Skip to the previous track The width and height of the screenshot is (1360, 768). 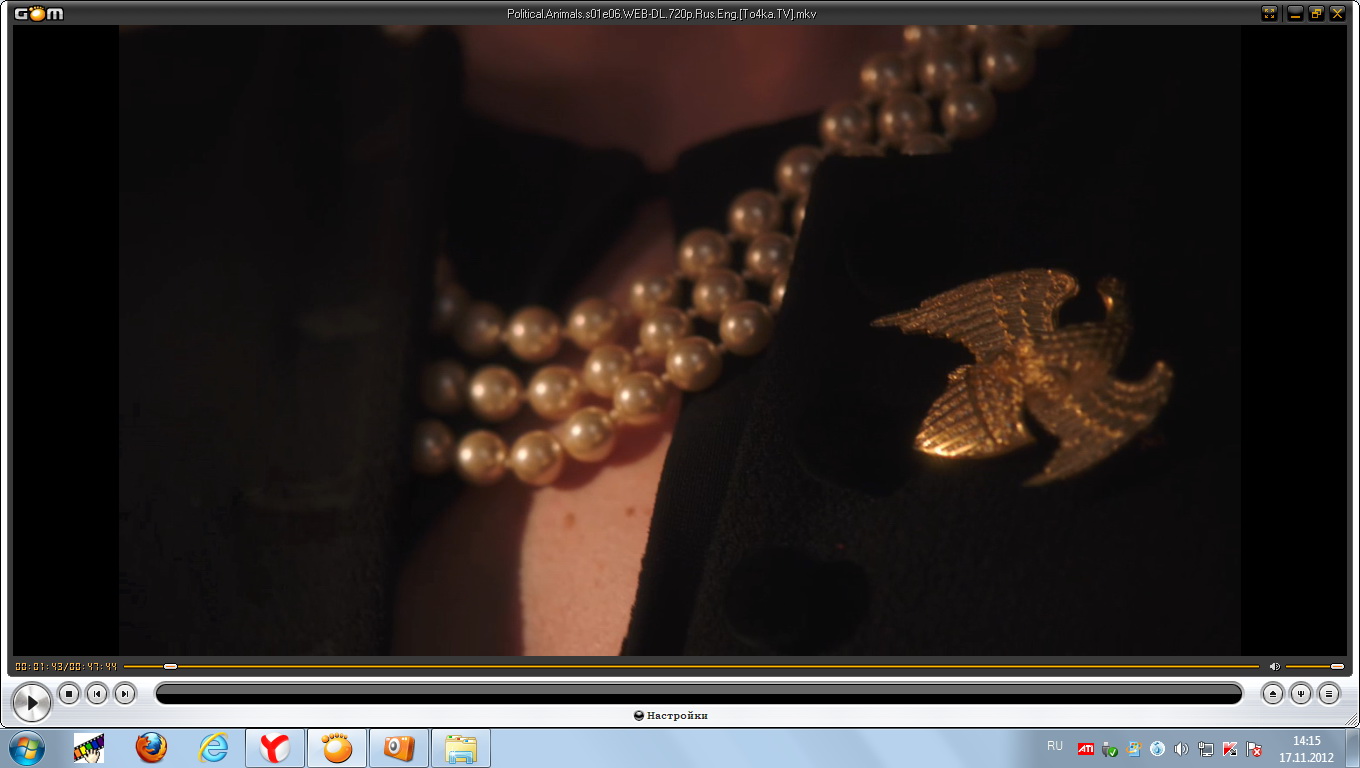pyautogui.click(x=96, y=693)
